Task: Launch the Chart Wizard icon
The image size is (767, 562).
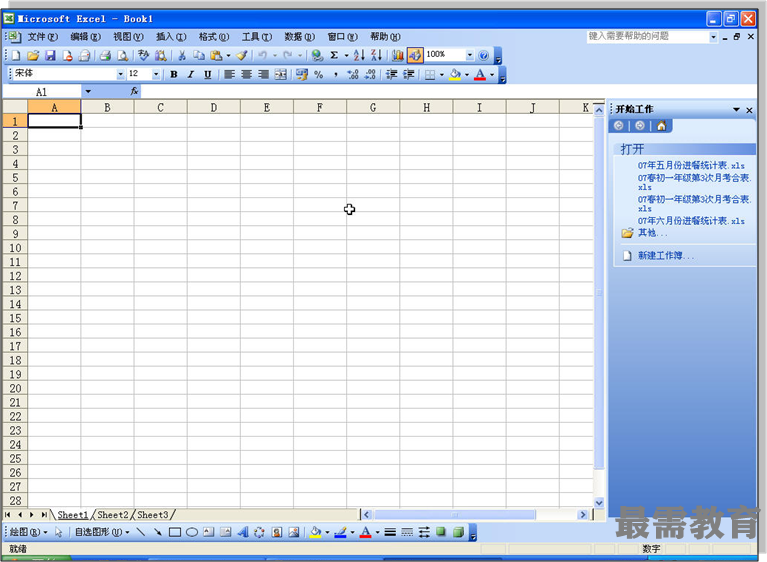Action: (x=398, y=55)
